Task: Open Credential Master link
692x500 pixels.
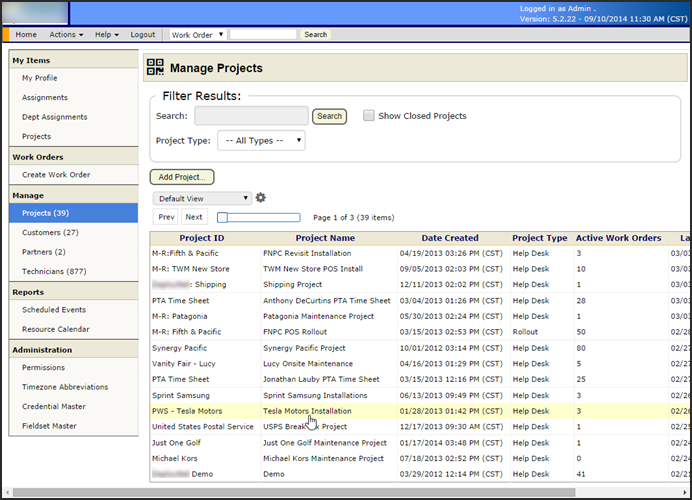Action: [x=54, y=406]
